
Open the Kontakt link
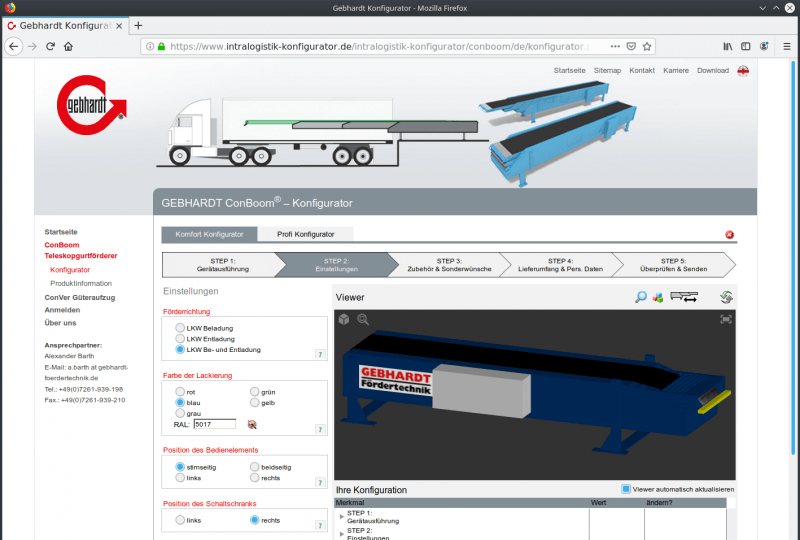point(642,70)
